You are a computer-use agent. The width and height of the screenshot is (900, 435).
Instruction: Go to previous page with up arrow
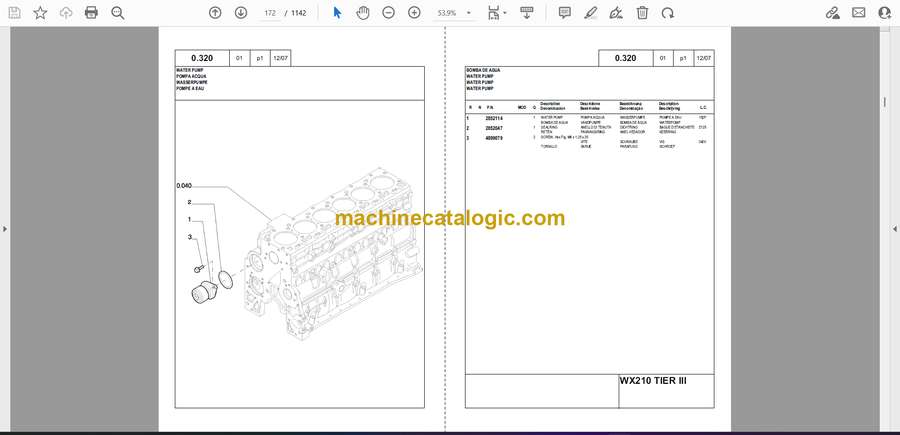215,13
